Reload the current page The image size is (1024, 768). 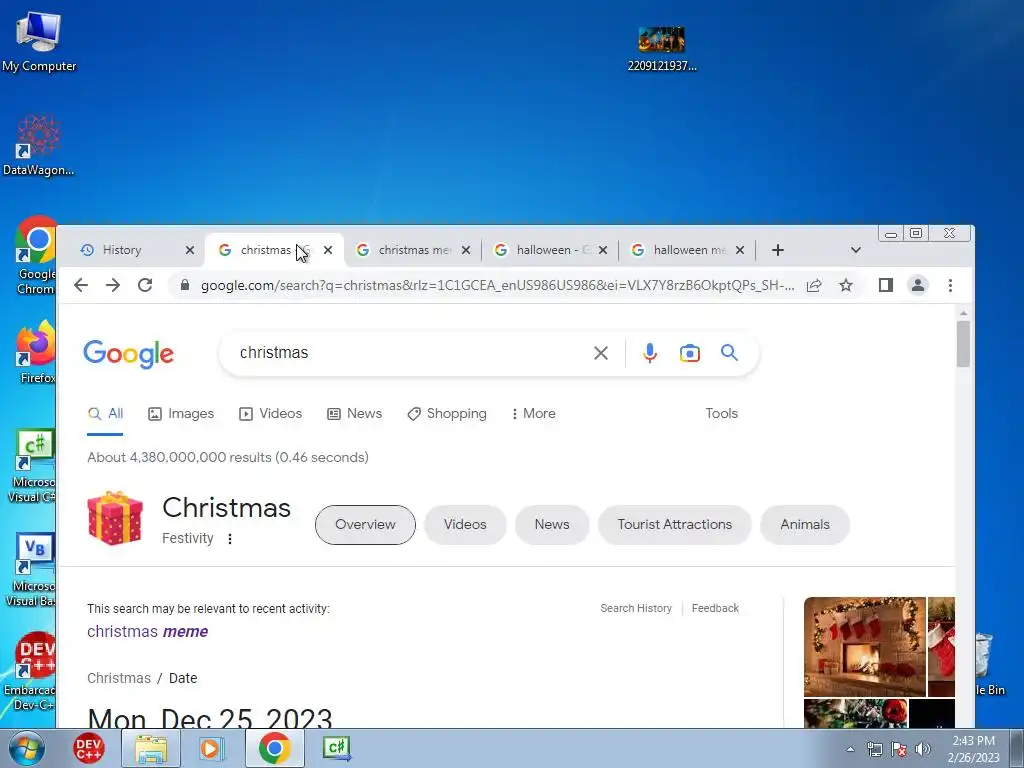click(x=145, y=285)
